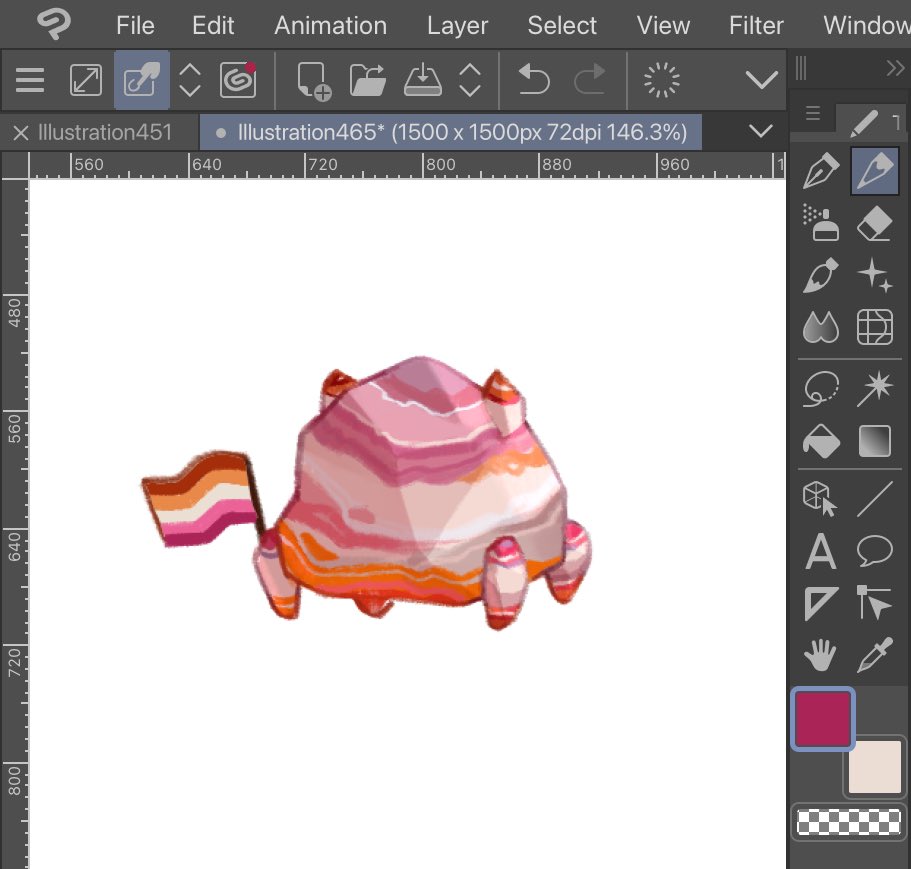911x869 pixels.
Task: Expand the stepper arrows beside touch gesture icon
Action: pyautogui.click(x=190, y=80)
